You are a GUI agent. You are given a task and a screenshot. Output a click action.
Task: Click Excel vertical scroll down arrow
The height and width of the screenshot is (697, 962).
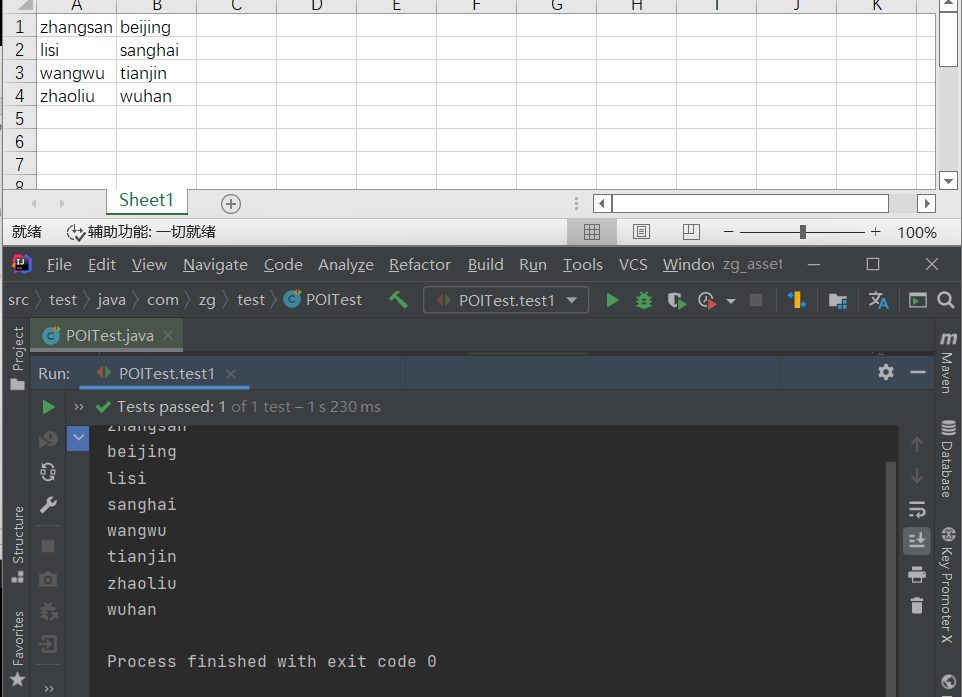(949, 180)
